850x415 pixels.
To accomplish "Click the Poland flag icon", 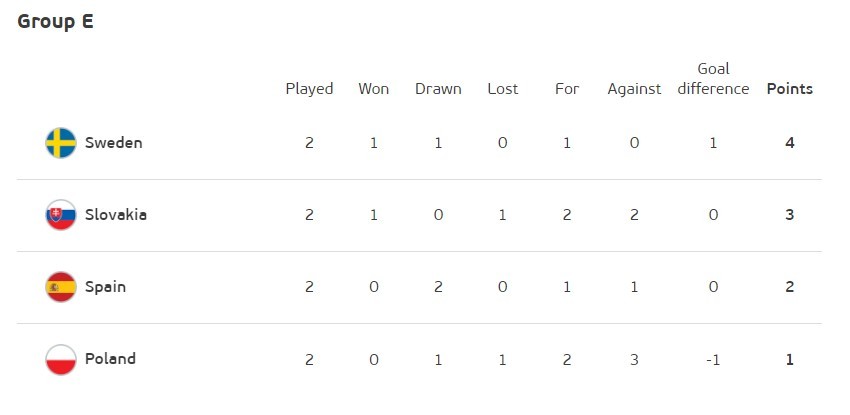I will click(61, 359).
